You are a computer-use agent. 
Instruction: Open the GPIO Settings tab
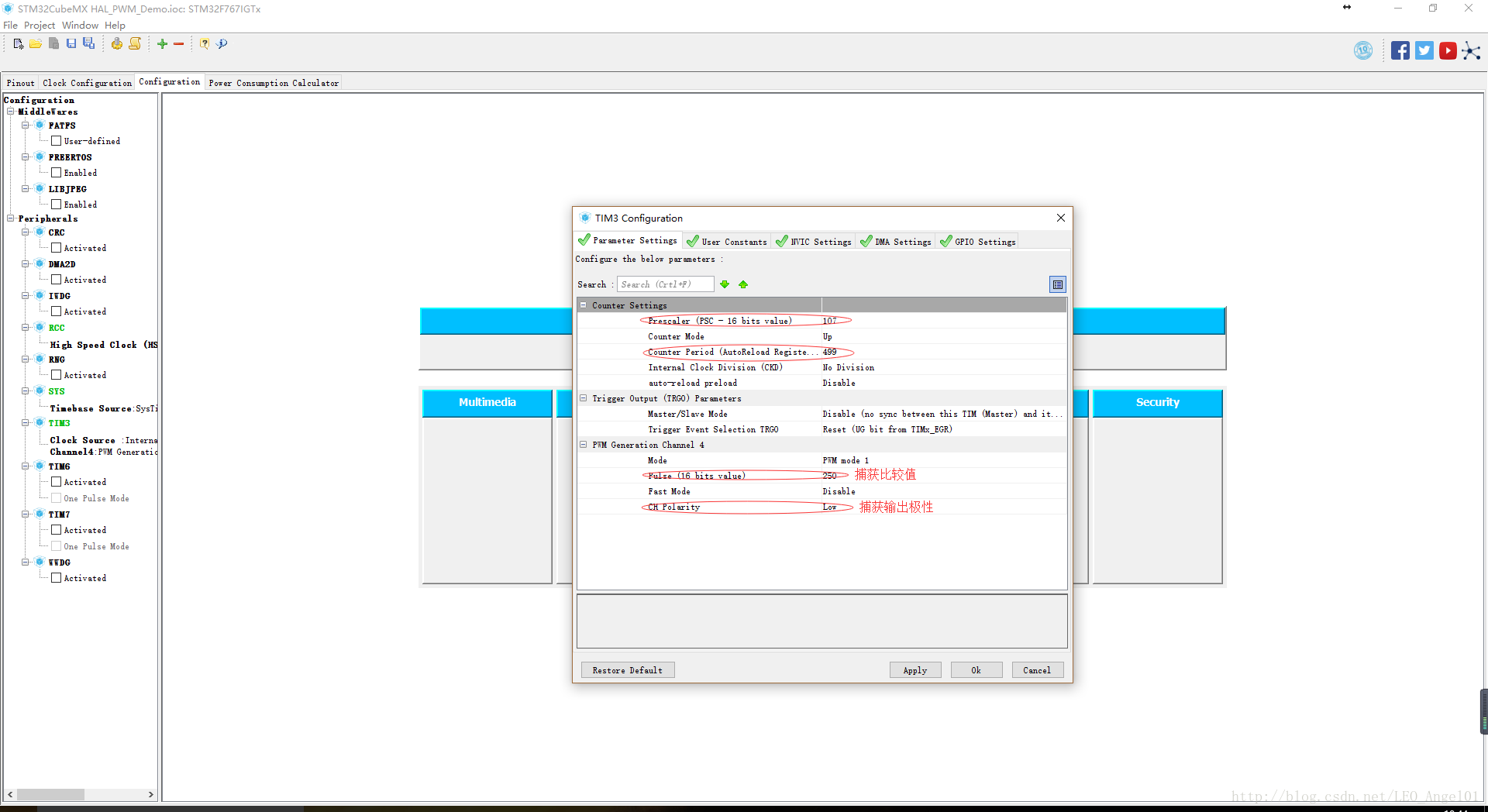(977, 242)
